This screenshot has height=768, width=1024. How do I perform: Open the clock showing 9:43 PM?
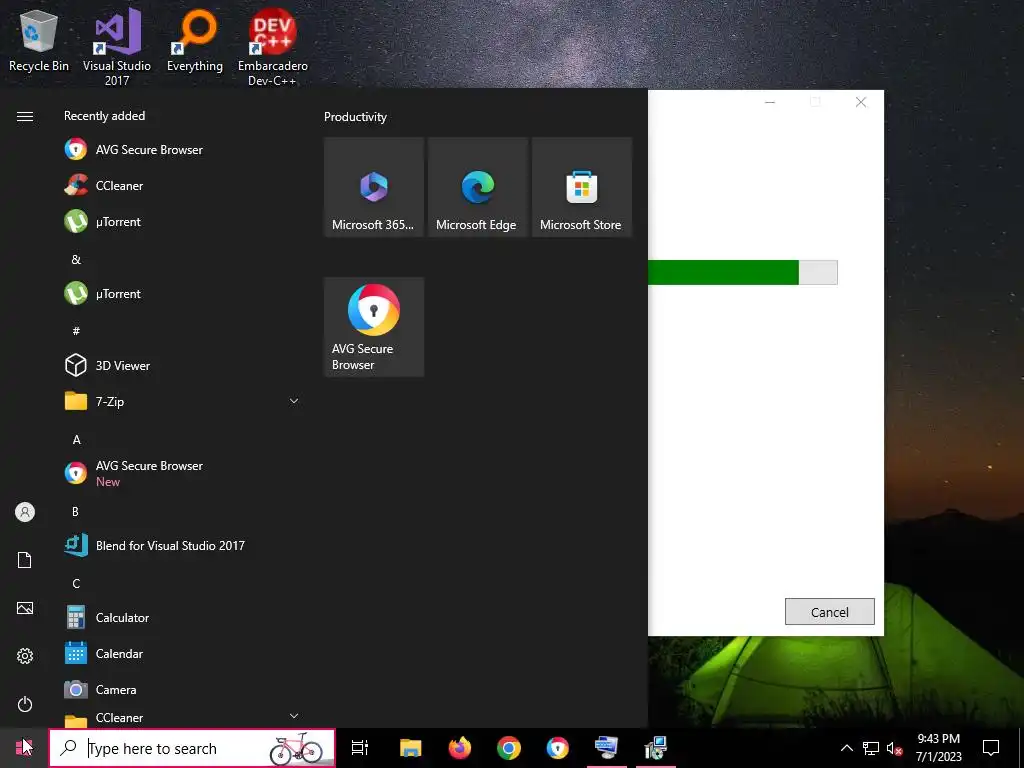938,748
